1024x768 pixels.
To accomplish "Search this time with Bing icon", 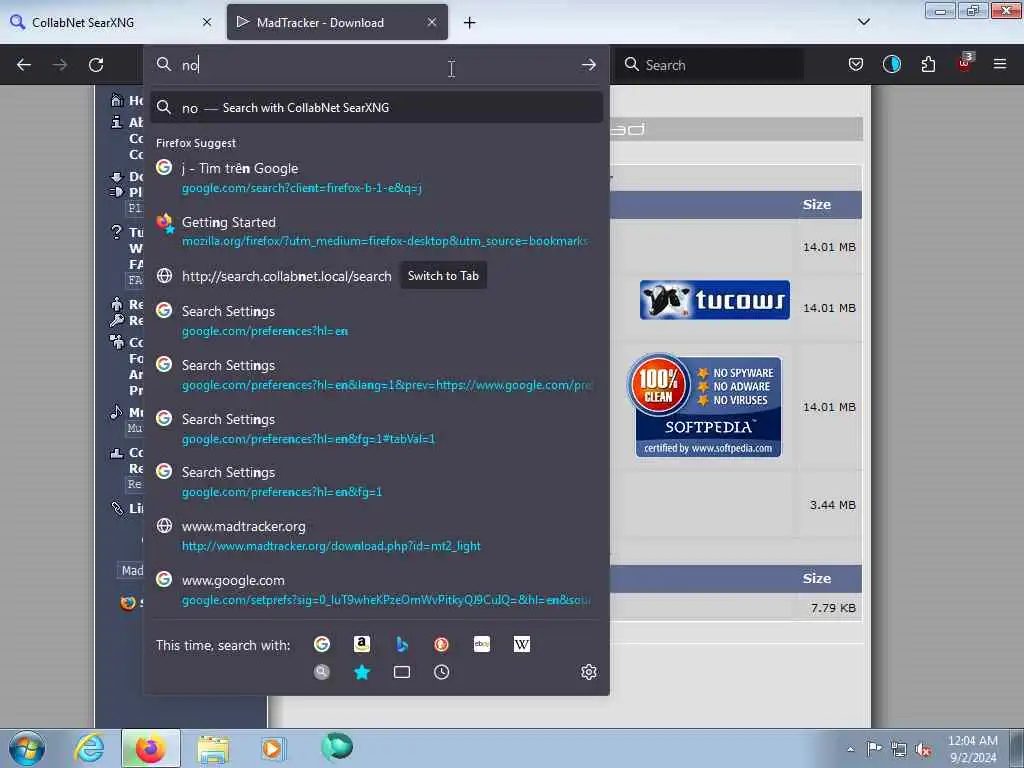I will click(402, 645).
